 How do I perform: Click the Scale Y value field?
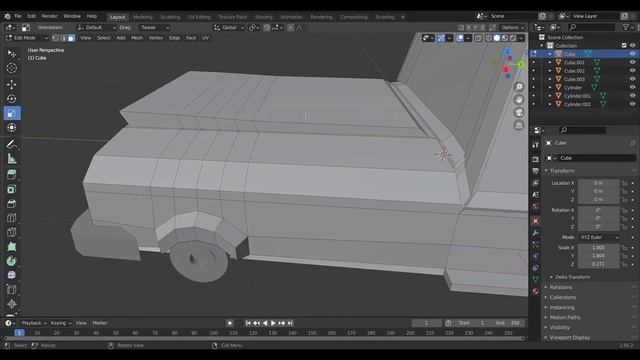(598, 256)
